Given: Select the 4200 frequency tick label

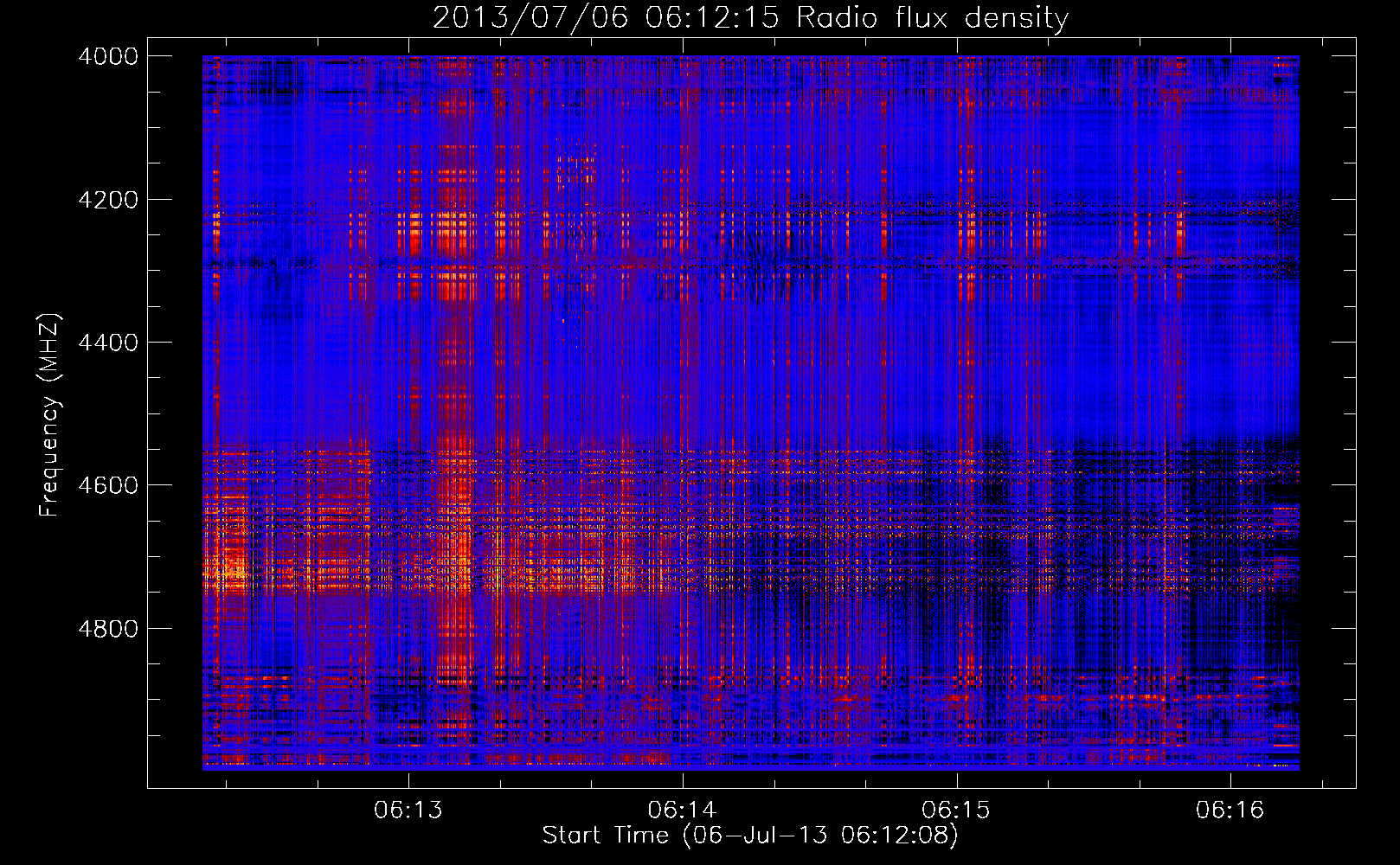Looking at the screenshot, I should tap(108, 200).
